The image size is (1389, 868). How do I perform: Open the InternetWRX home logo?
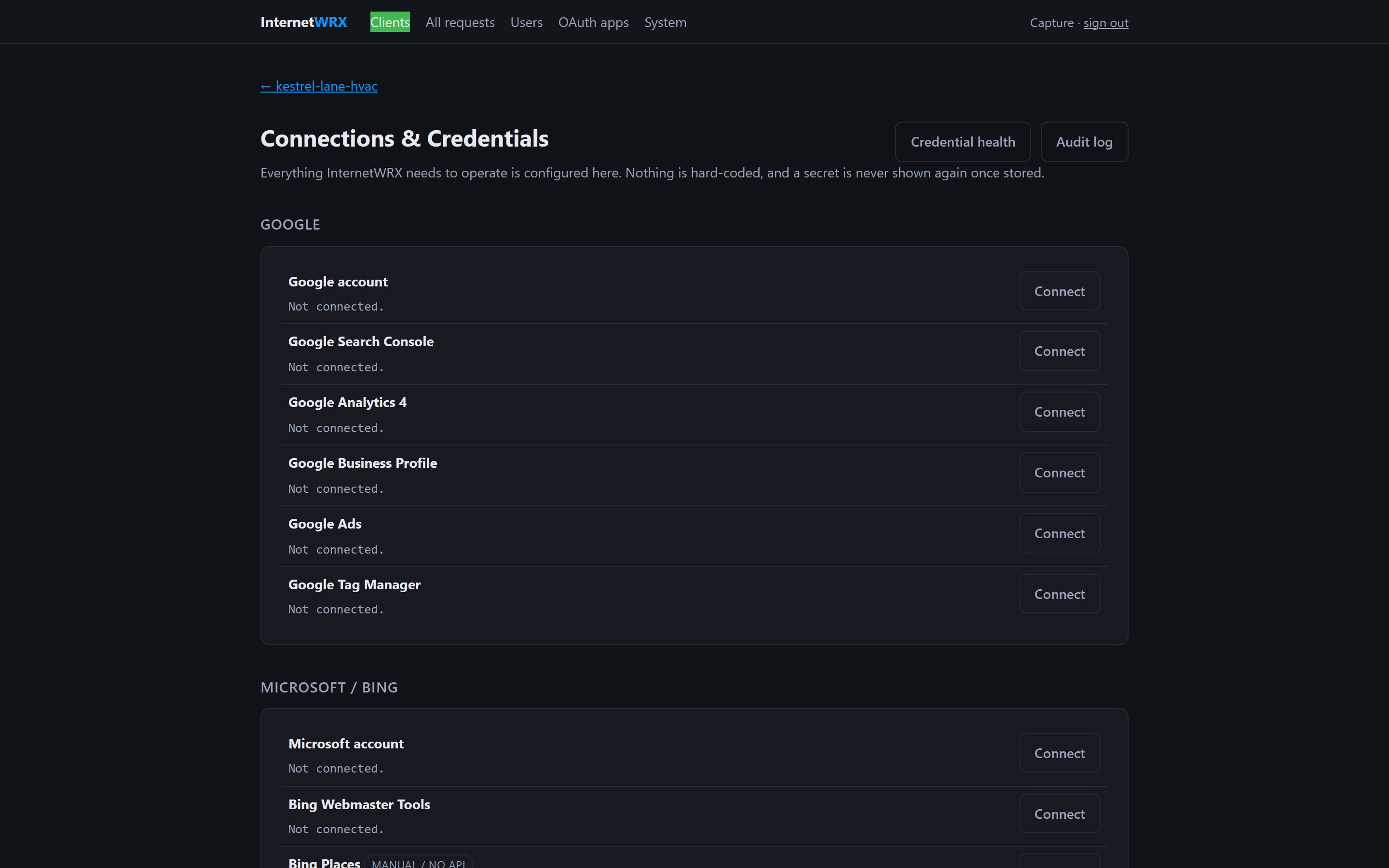coord(304,22)
